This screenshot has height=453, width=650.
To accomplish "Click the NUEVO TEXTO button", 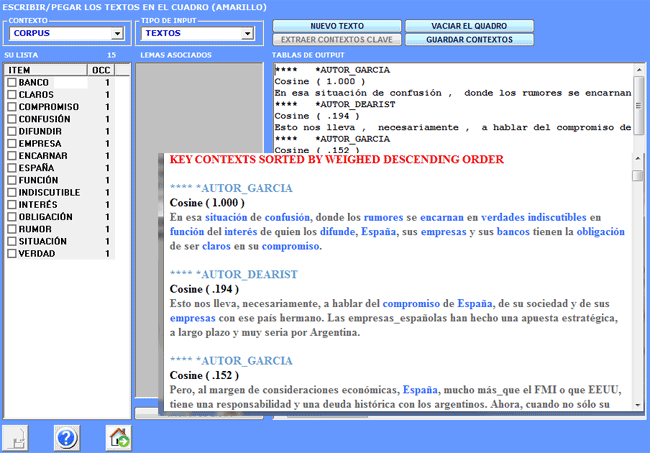I will [x=337, y=26].
